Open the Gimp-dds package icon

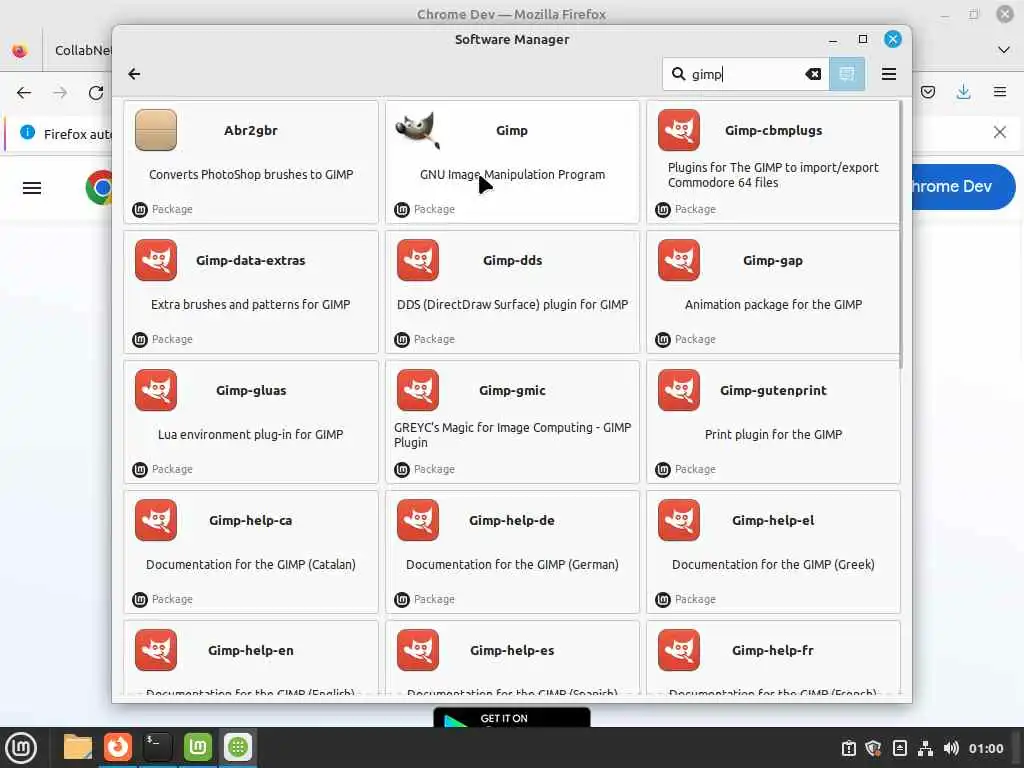[417, 260]
